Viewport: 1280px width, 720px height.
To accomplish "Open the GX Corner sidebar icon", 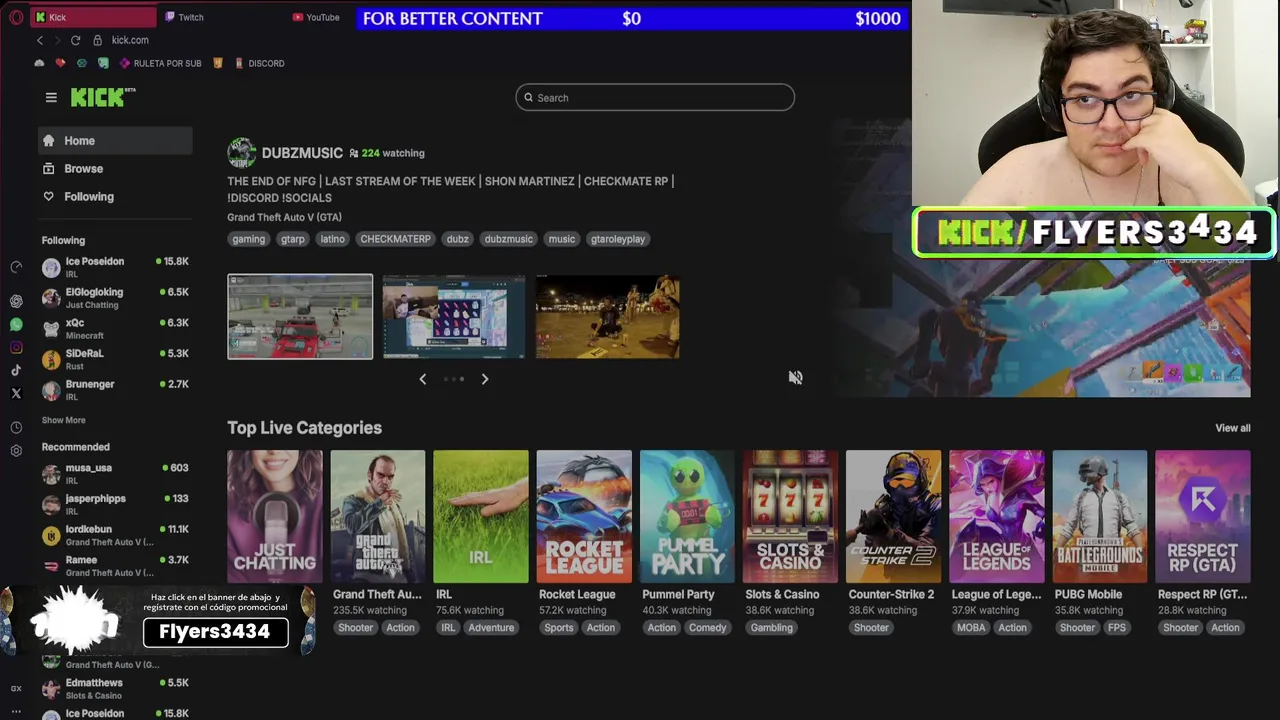I will (16, 688).
